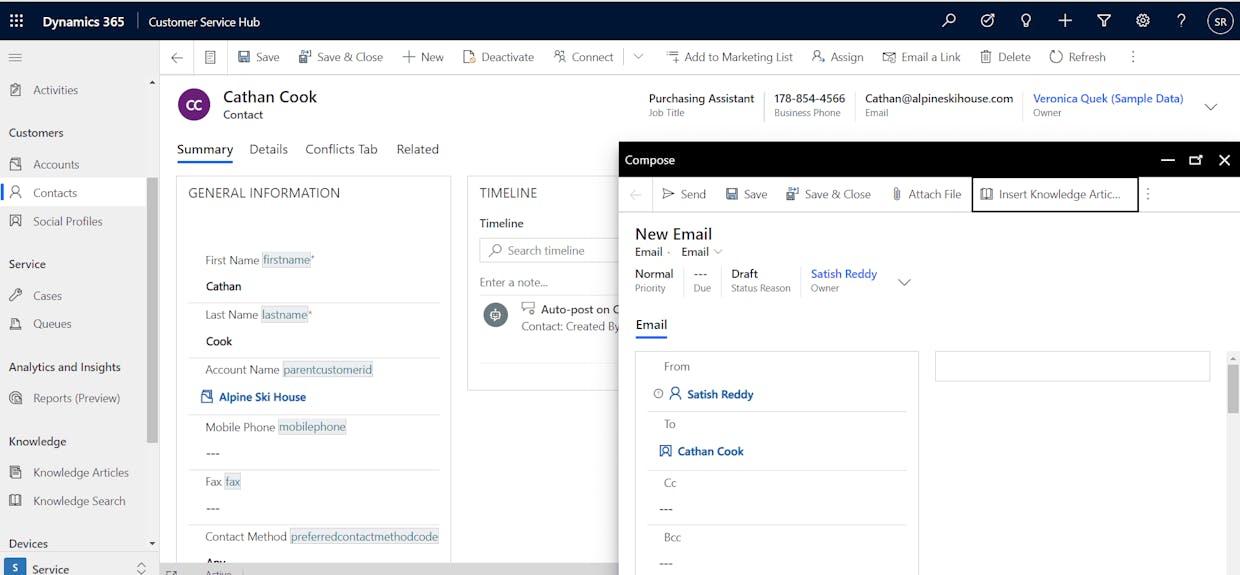Create a New contact record
Image resolution: width=1240 pixels, height=575 pixels.
[x=423, y=57]
